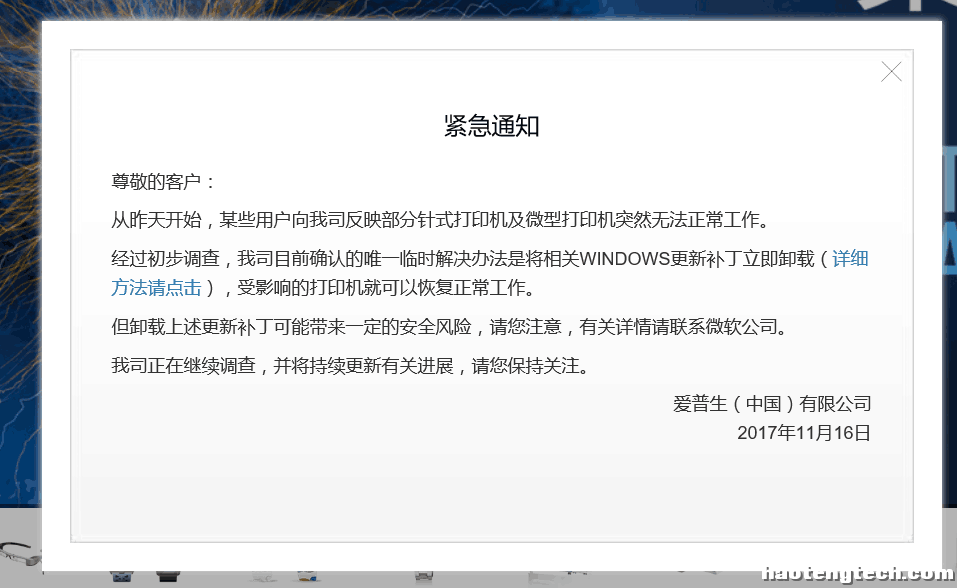
Task: Click the sentence beginning 但卸载上述更新补丁
Action: 450,327
